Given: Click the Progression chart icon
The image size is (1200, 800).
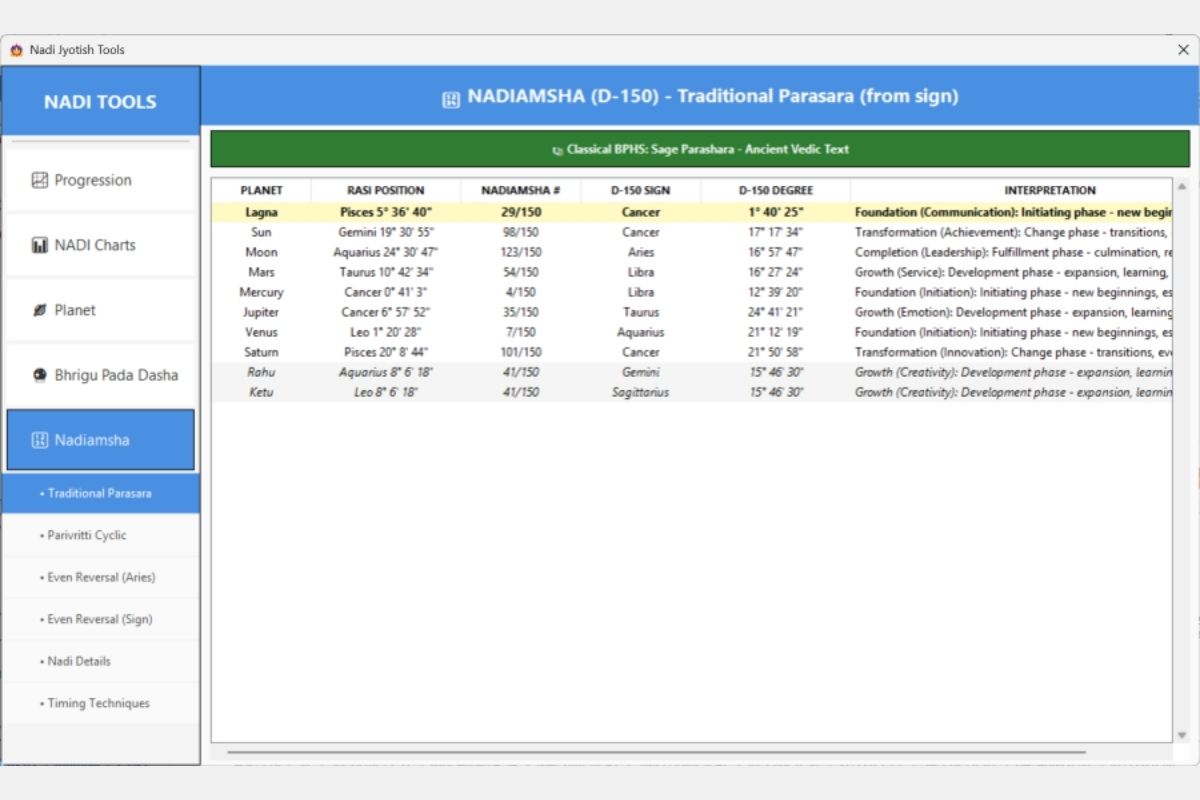Looking at the screenshot, I should click(x=40, y=181).
